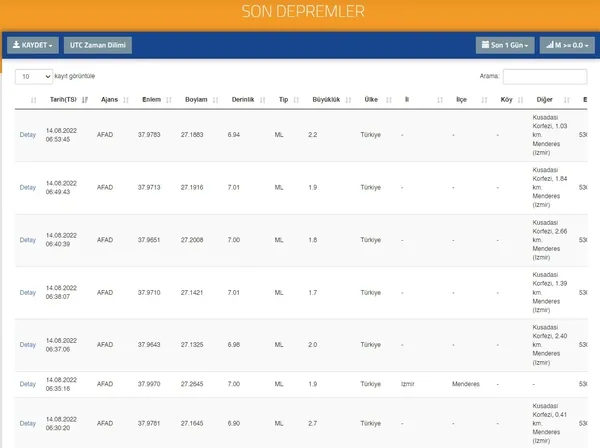Sort by the Derinlik column header
This screenshot has height=448, width=600.
click(243, 99)
